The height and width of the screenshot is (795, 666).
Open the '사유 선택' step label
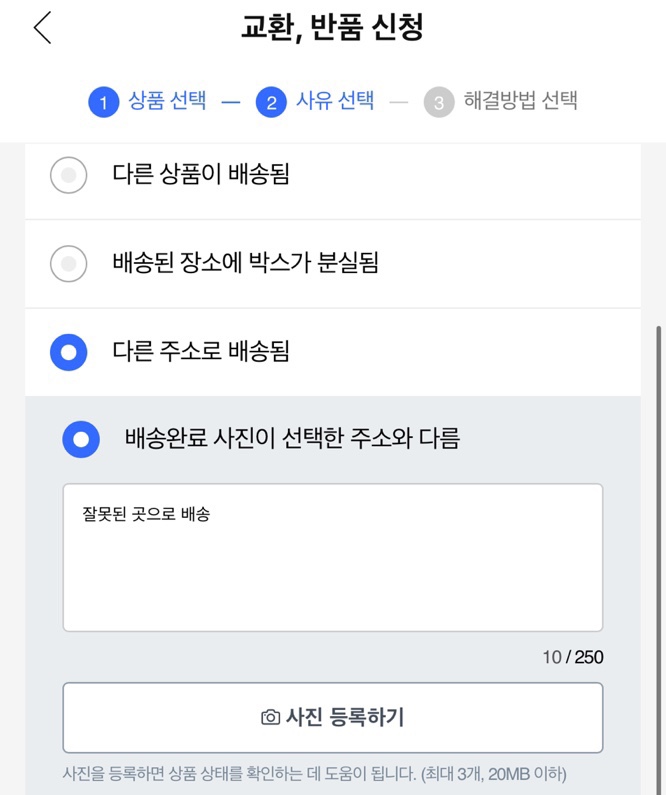[335, 101]
